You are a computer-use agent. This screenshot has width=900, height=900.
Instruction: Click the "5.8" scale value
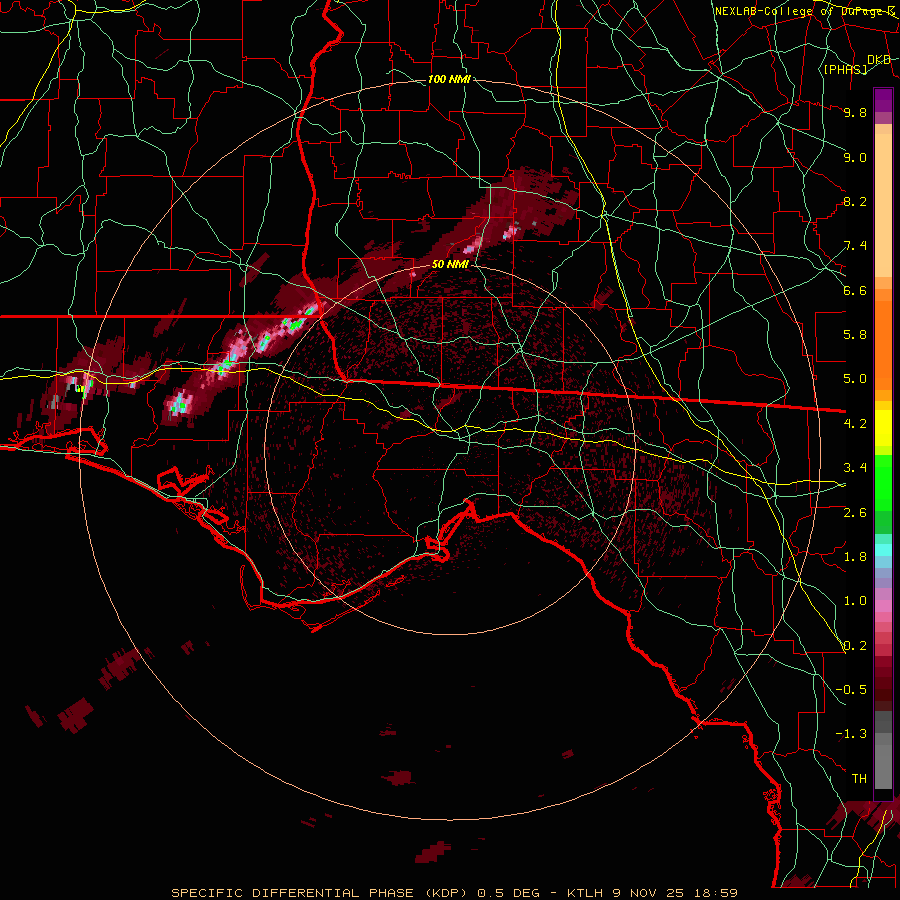[x=855, y=335]
